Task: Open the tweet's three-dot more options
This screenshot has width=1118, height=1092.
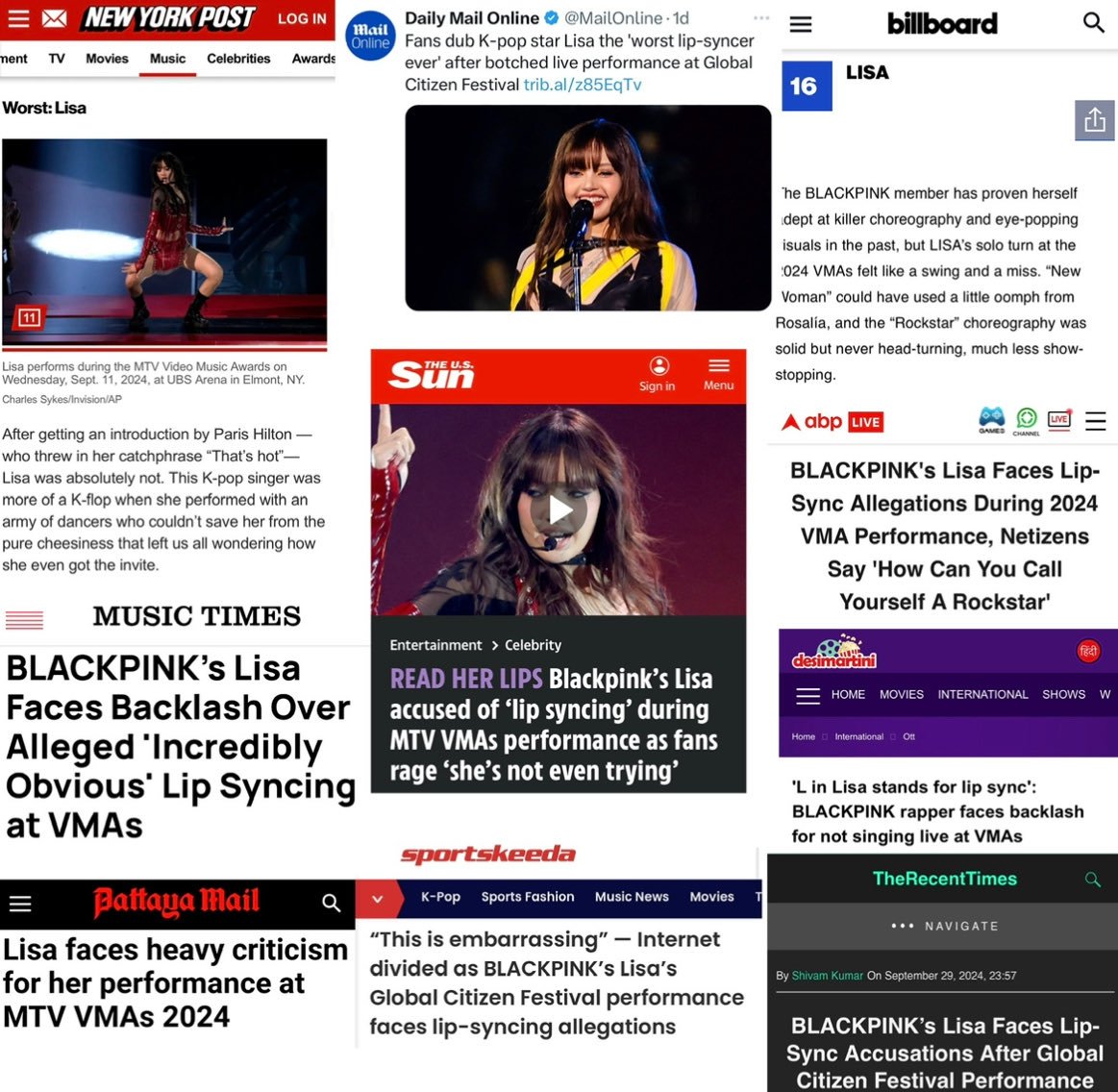Action: point(761,18)
